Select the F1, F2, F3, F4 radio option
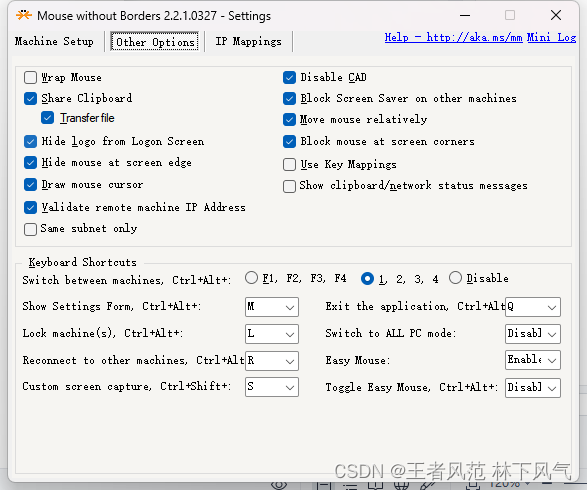 (251, 278)
